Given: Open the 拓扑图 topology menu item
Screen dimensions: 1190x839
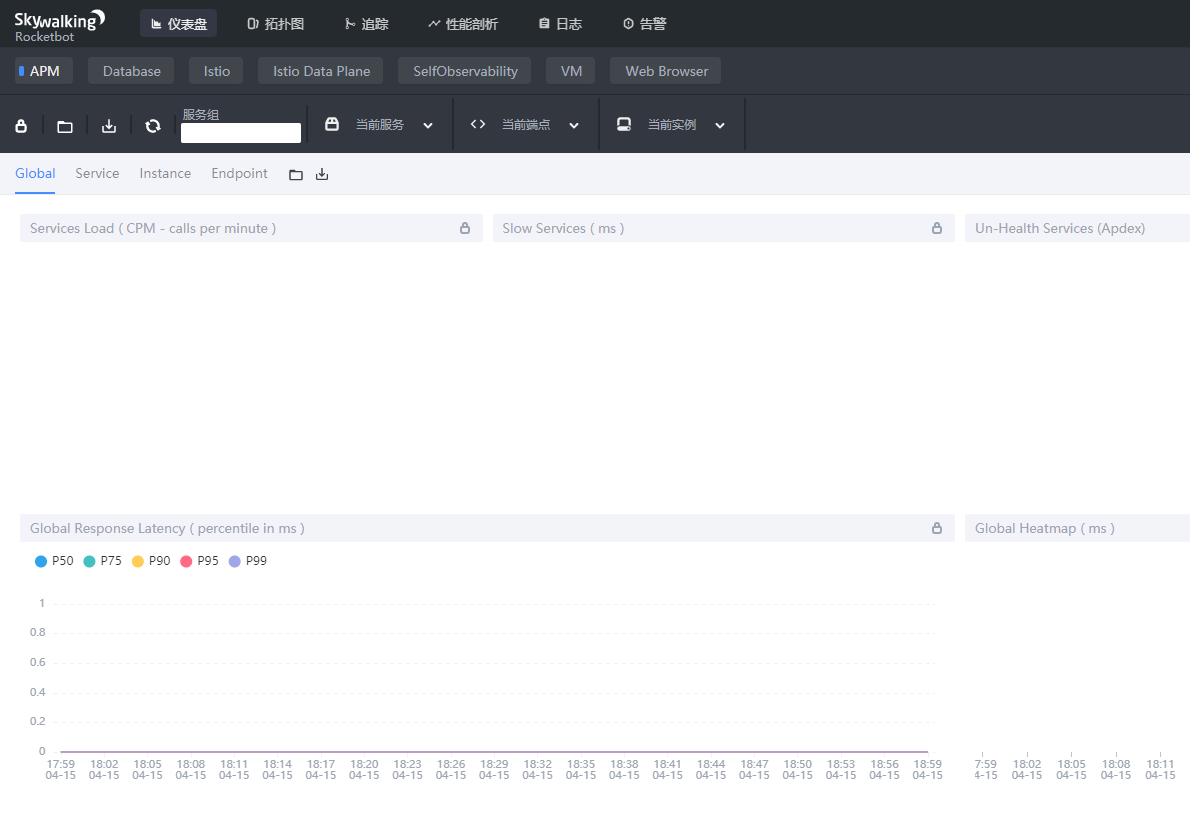Looking at the screenshot, I should [x=275, y=23].
